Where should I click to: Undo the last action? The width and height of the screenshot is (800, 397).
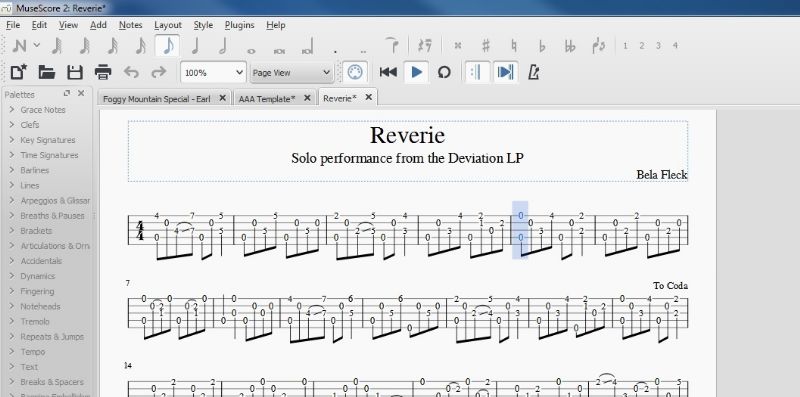click(x=131, y=72)
